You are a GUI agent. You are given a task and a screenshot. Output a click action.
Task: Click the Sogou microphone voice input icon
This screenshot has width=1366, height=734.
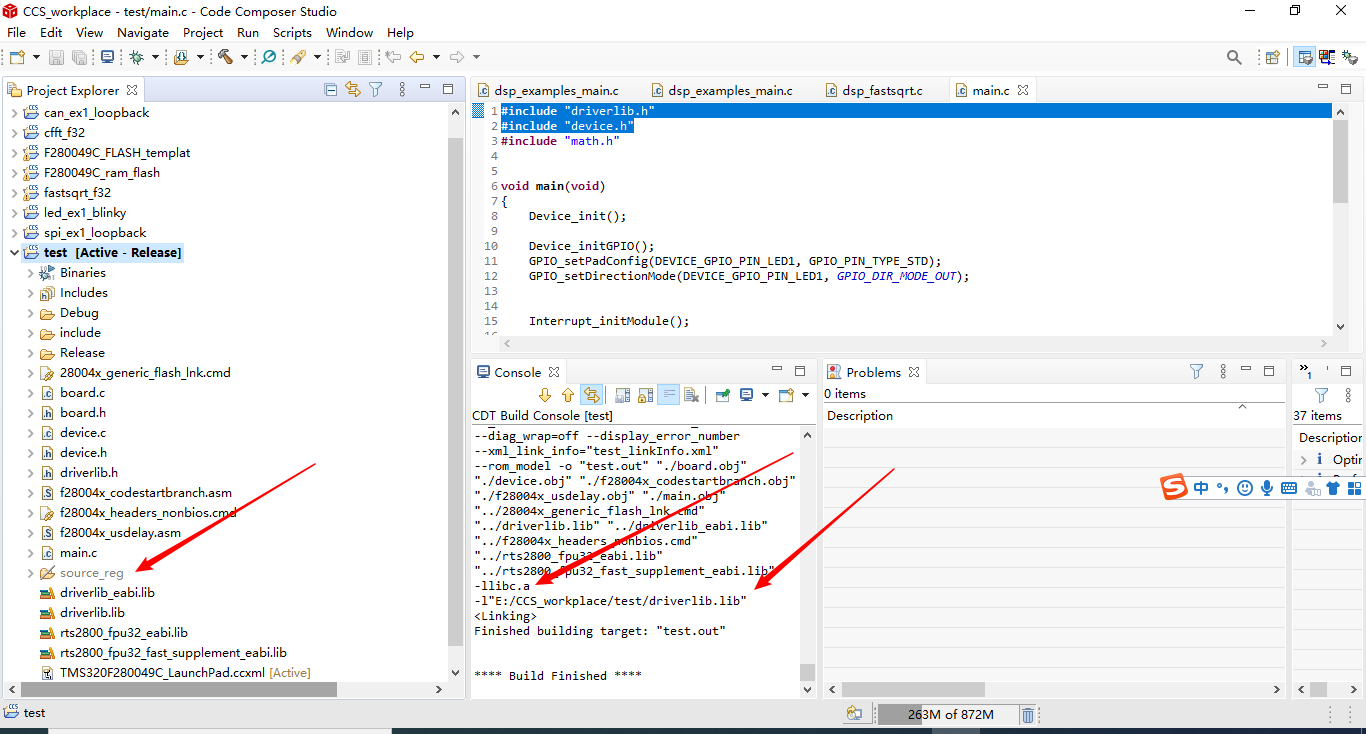click(x=1266, y=488)
